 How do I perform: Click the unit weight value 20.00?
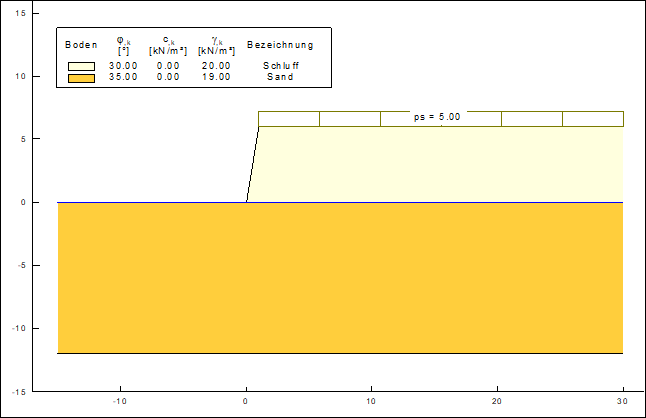click(x=215, y=66)
